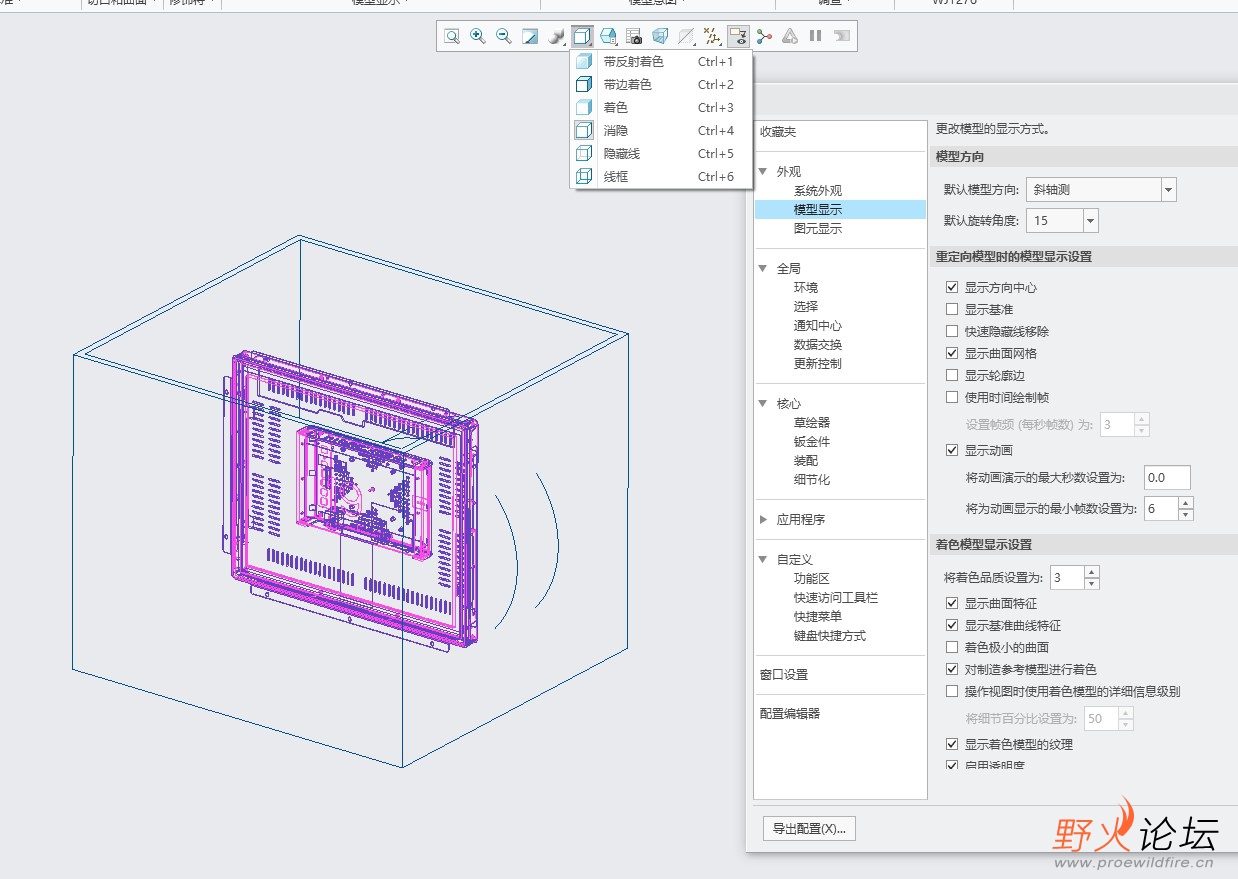Toggle 显示基准曲线特征 checkbox
The height and width of the screenshot is (879, 1238).
click(952, 626)
